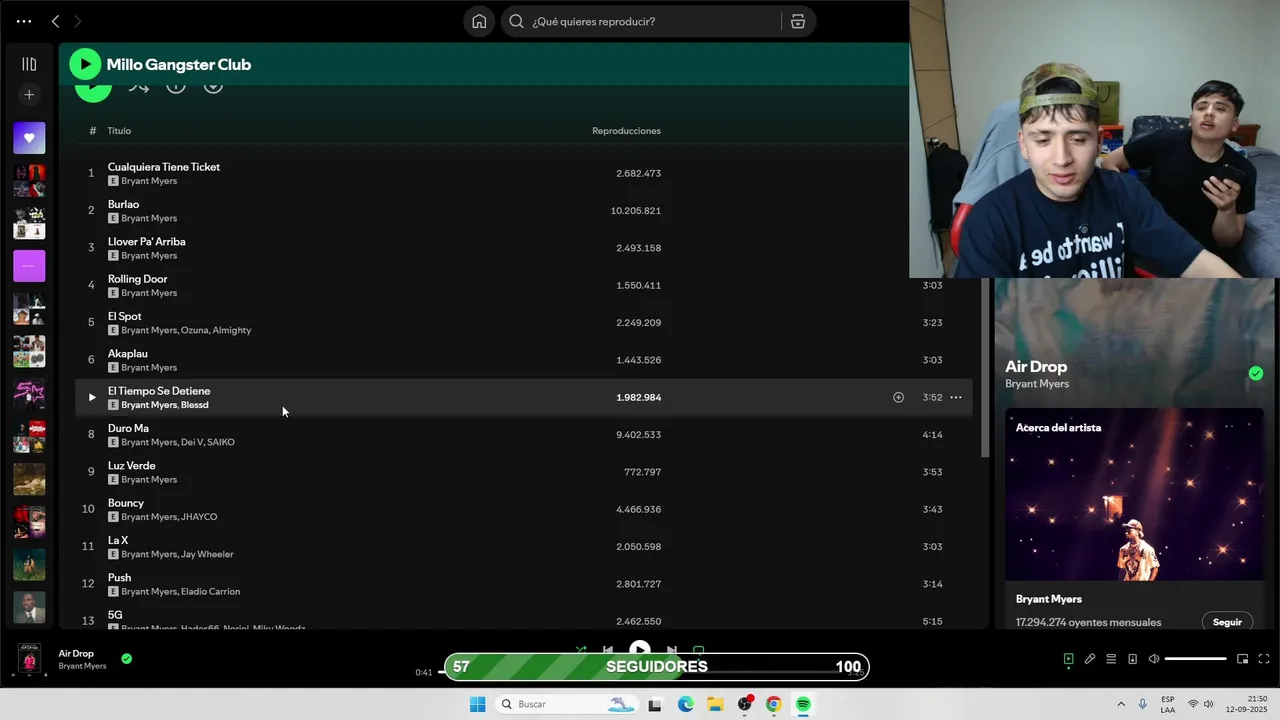Select track Llover Pa' Arriba

(x=147, y=241)
